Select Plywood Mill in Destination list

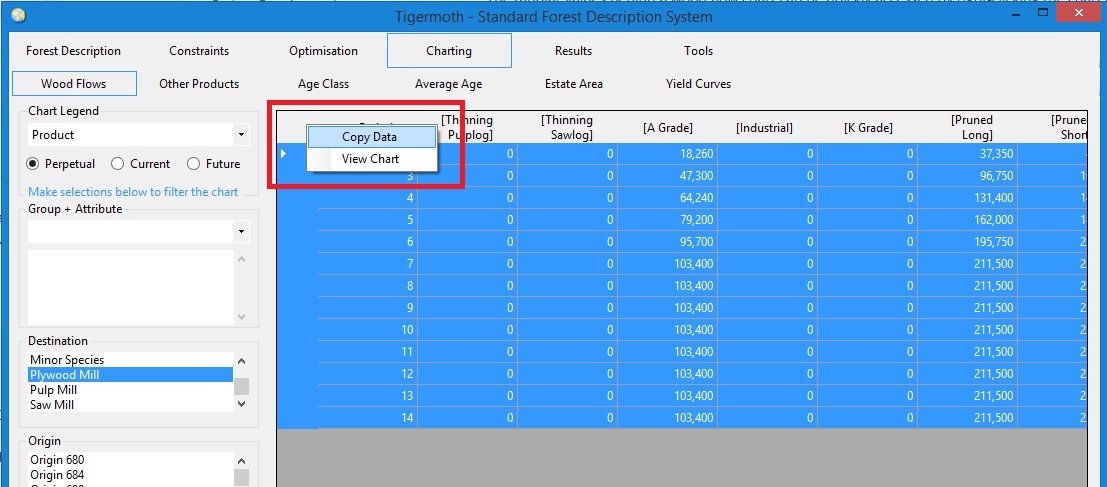pos(131,375)
